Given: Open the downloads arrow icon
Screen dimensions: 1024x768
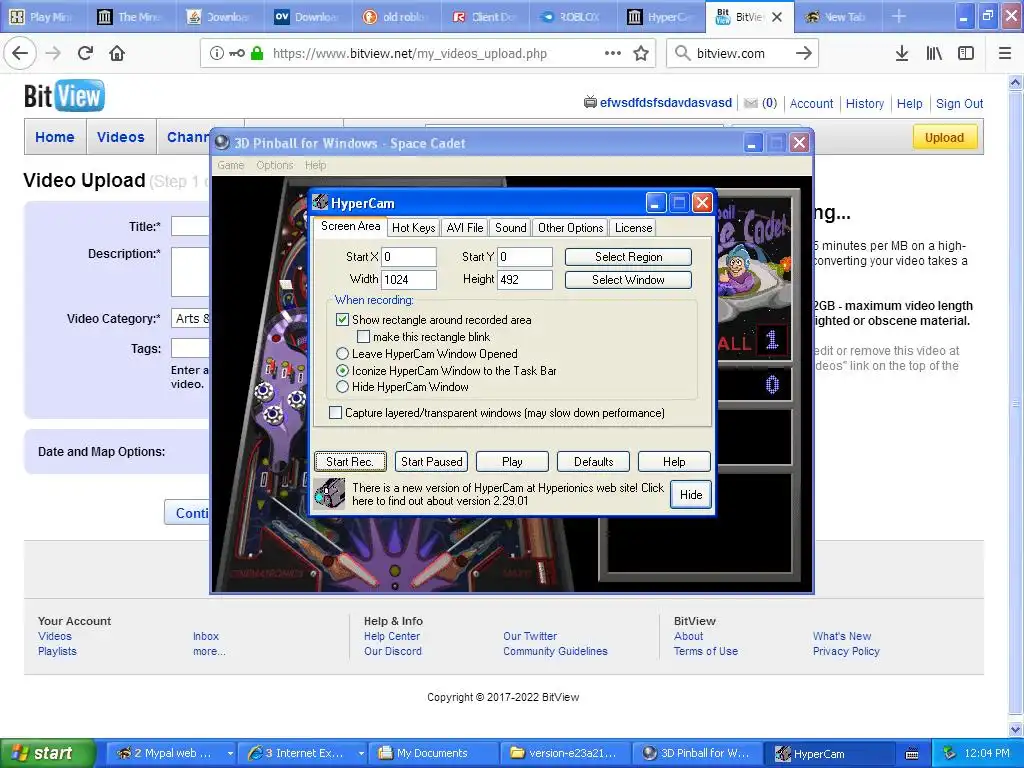Looking at the screenshot, I should tap(902, 53).
